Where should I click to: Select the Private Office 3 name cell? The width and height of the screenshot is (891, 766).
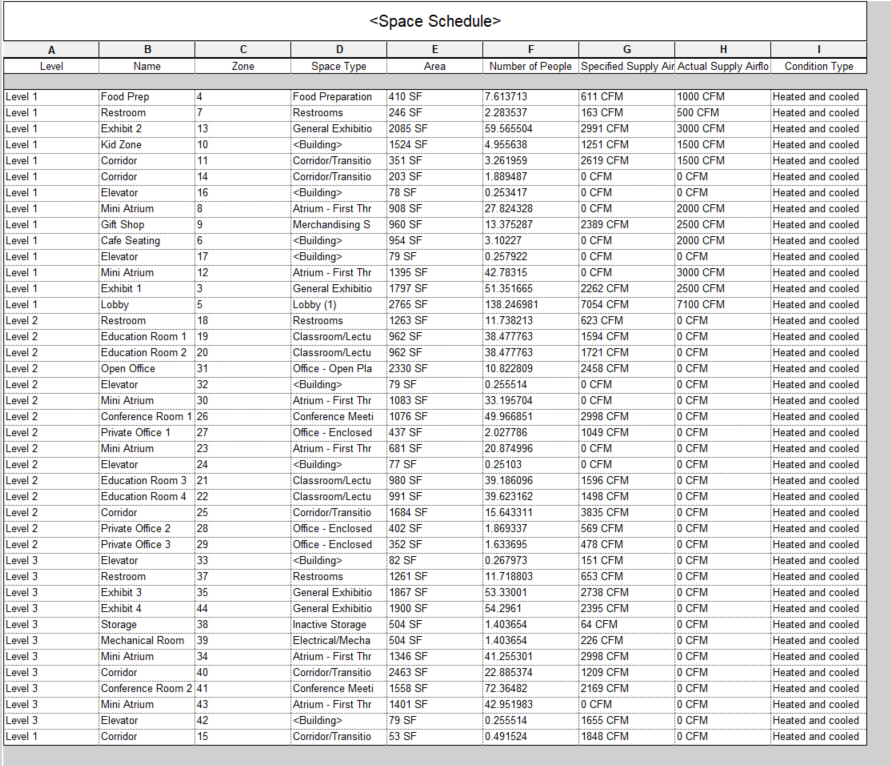coord(147,544)
